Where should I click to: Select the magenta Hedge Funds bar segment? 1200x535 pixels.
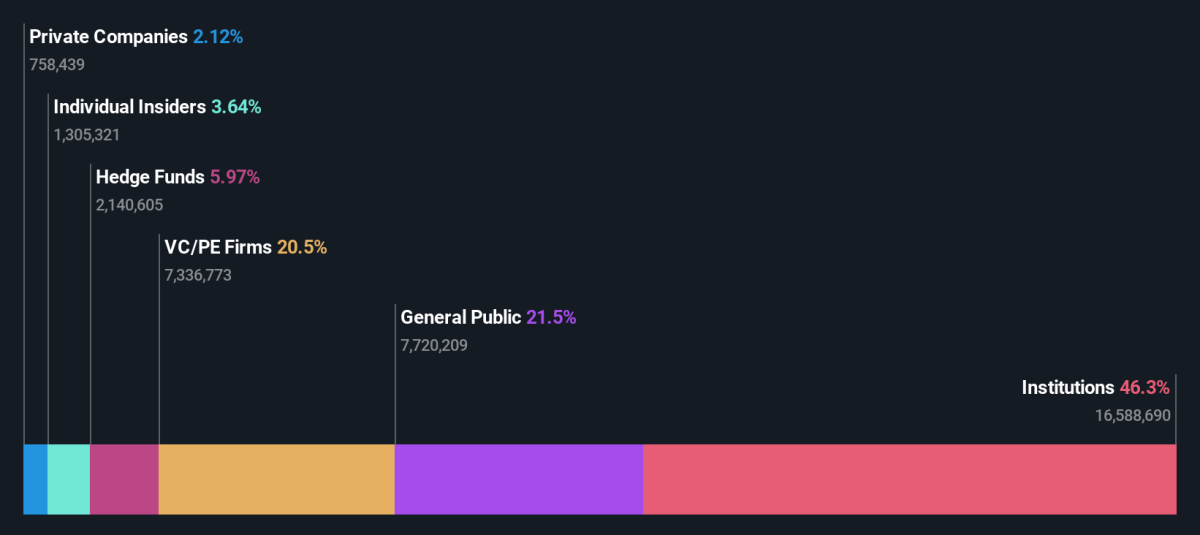pos(124,479)
